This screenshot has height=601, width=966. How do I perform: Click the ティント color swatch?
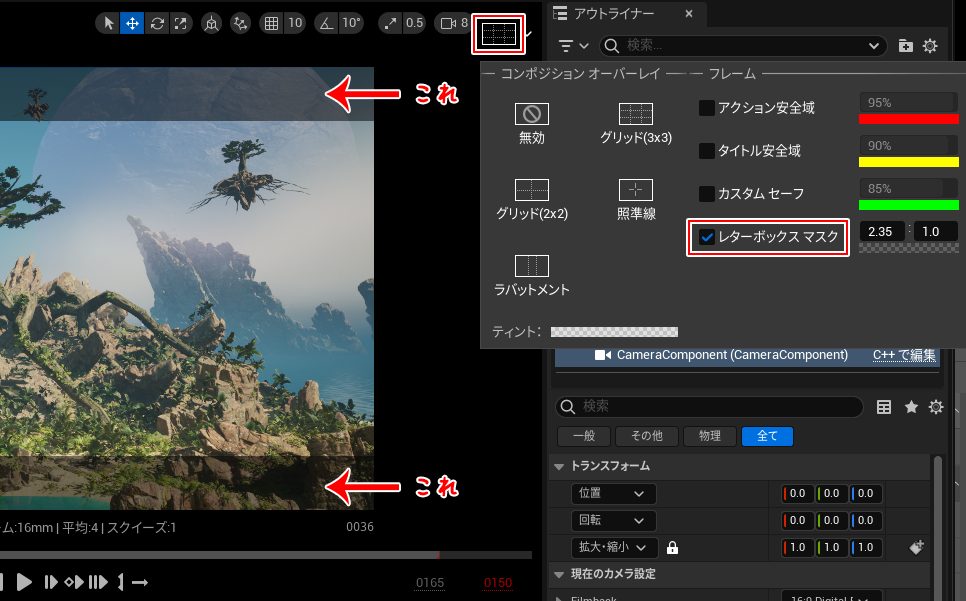coord(614,331)
